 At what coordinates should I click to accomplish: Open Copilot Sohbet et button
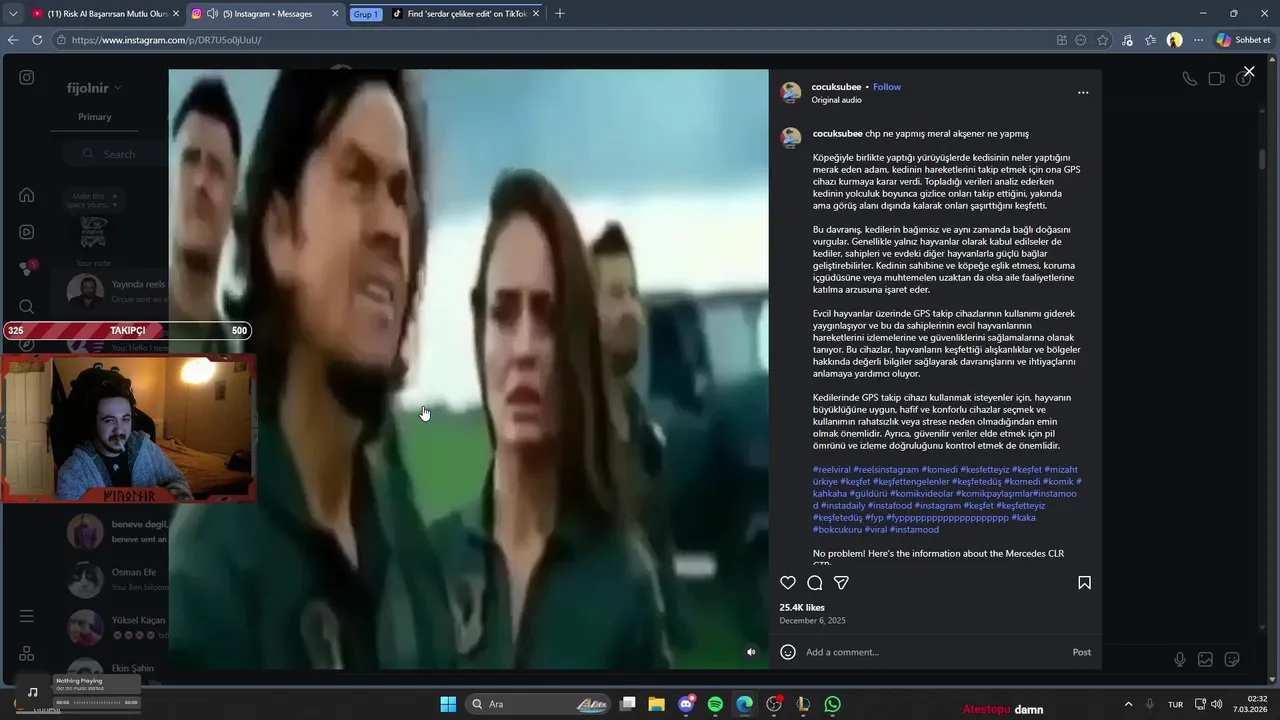(x=1244, y=40)
